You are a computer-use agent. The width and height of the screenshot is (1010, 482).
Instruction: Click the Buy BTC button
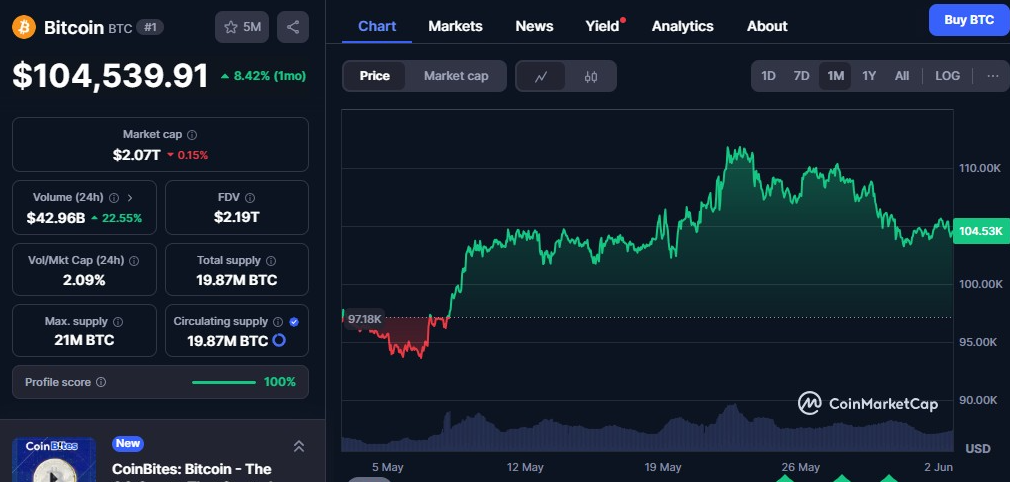pos(969,20)
